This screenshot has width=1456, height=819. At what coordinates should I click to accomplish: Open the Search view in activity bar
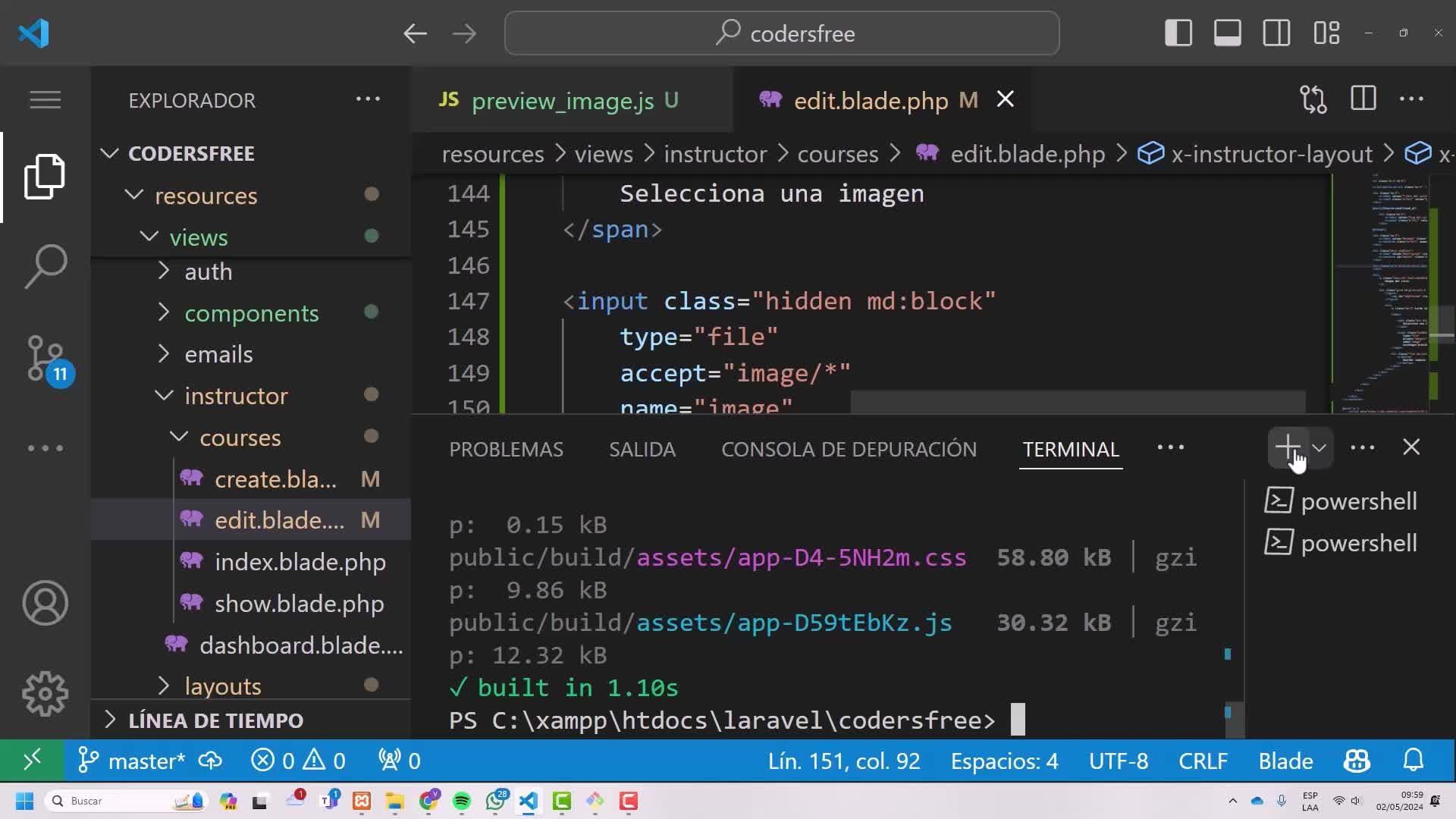(x=45, y=266)
